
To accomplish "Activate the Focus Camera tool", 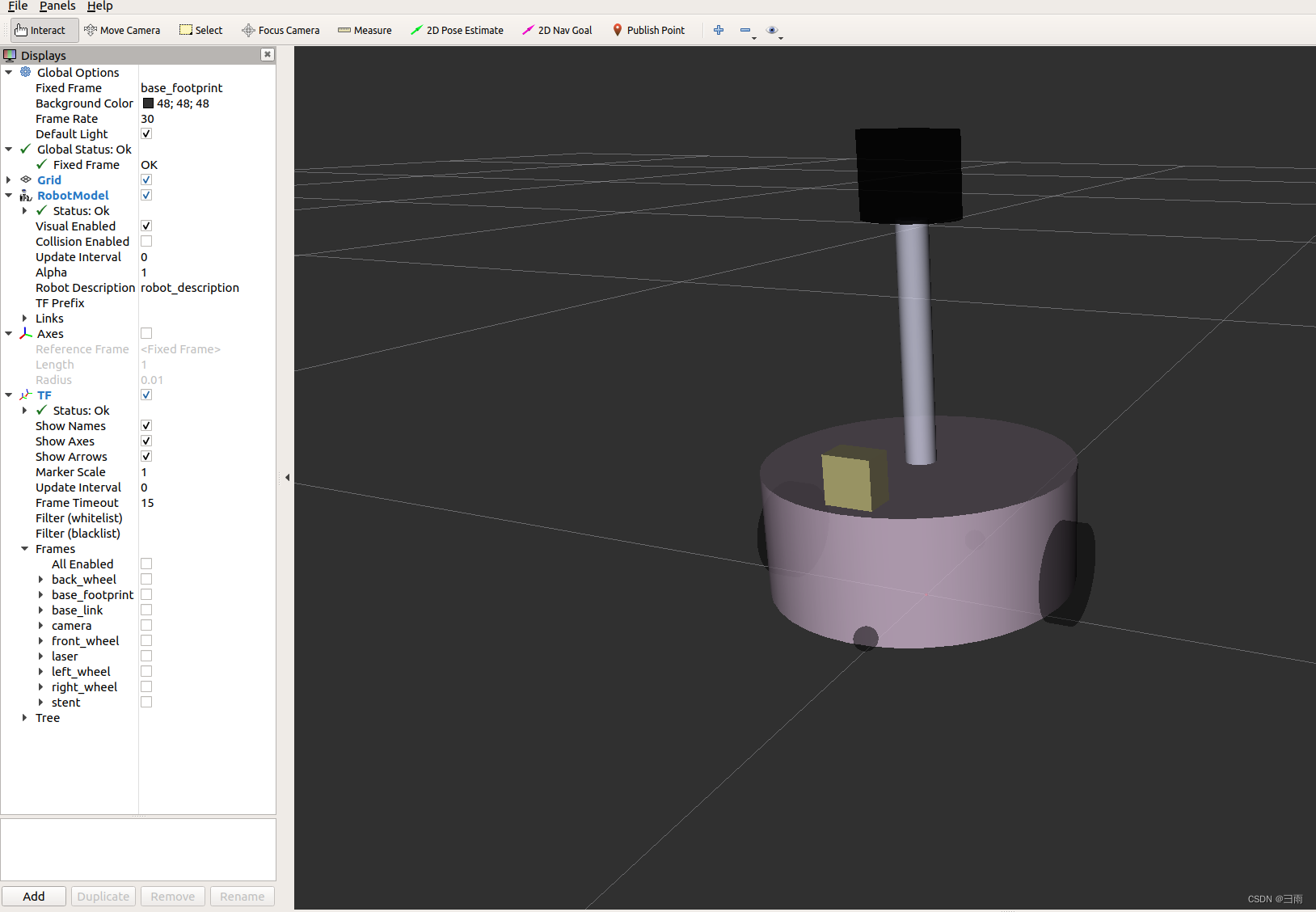I will click(x=280, y=31).
